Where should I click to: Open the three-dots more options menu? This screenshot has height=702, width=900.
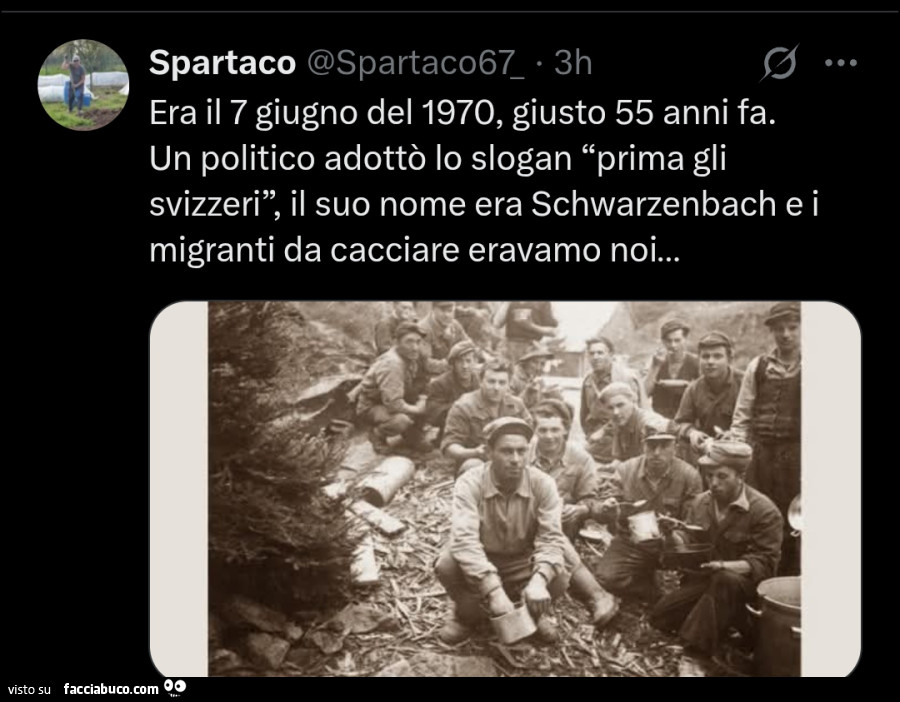841,63
